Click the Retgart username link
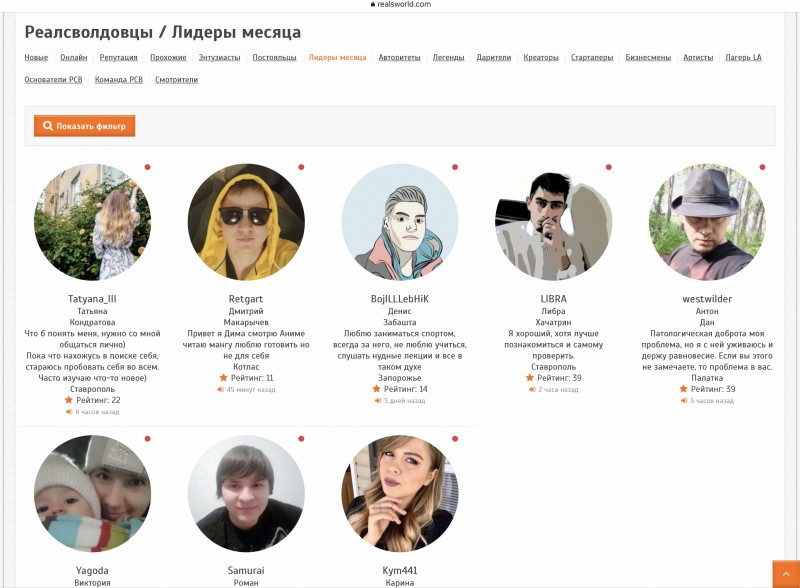This screenshot has width=800, height=588. pyautogui.click(x=246, y=299)
